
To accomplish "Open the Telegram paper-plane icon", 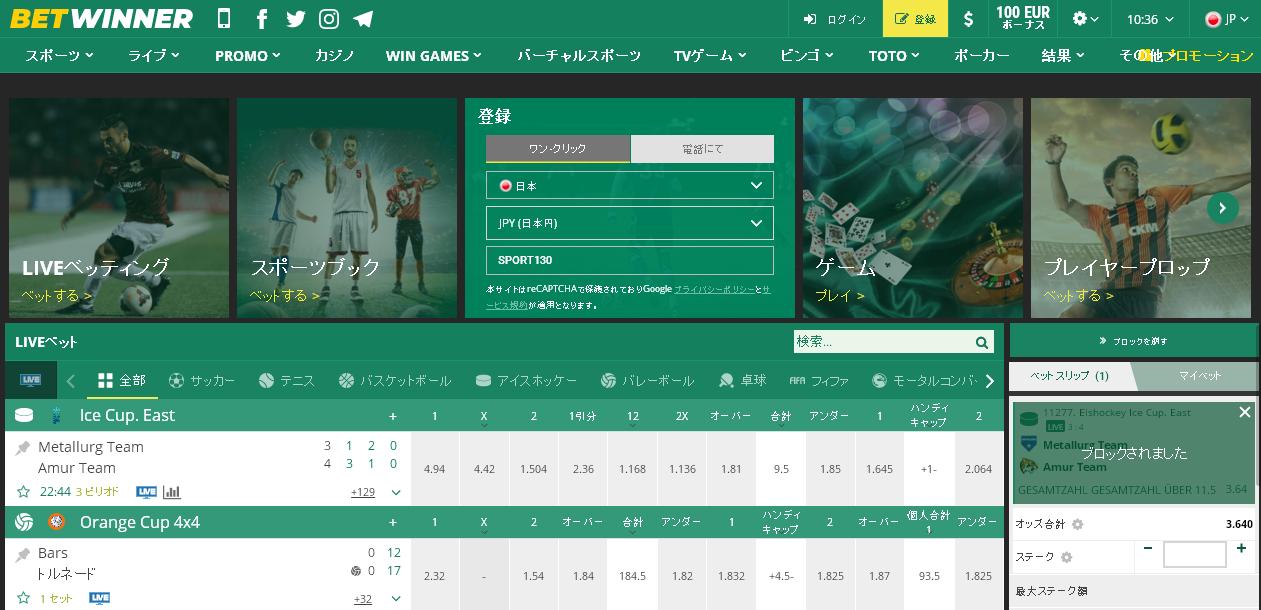I will 363,19.
